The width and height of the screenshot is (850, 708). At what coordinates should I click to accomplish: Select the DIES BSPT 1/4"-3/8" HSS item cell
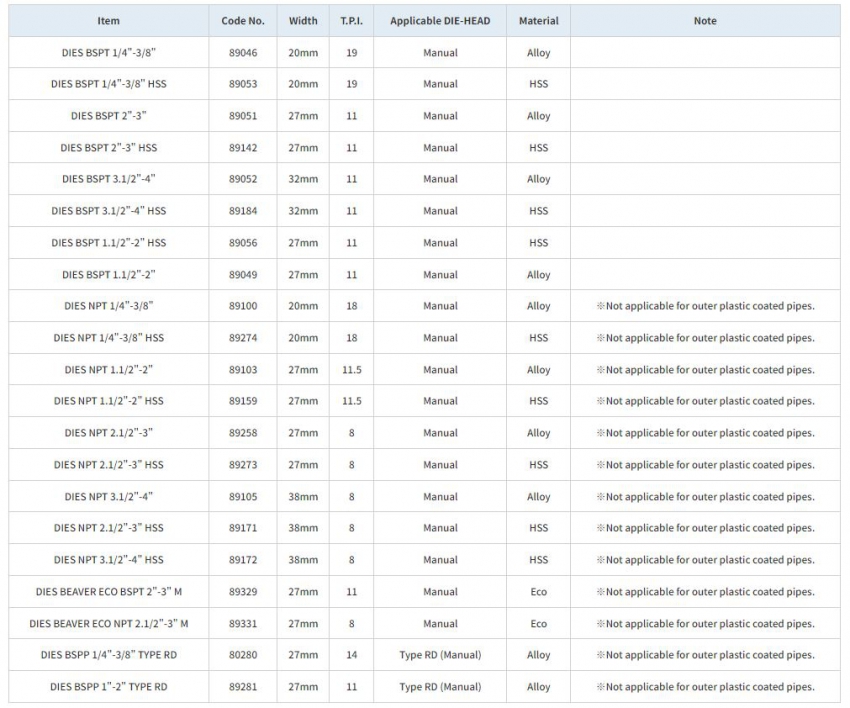109,84
